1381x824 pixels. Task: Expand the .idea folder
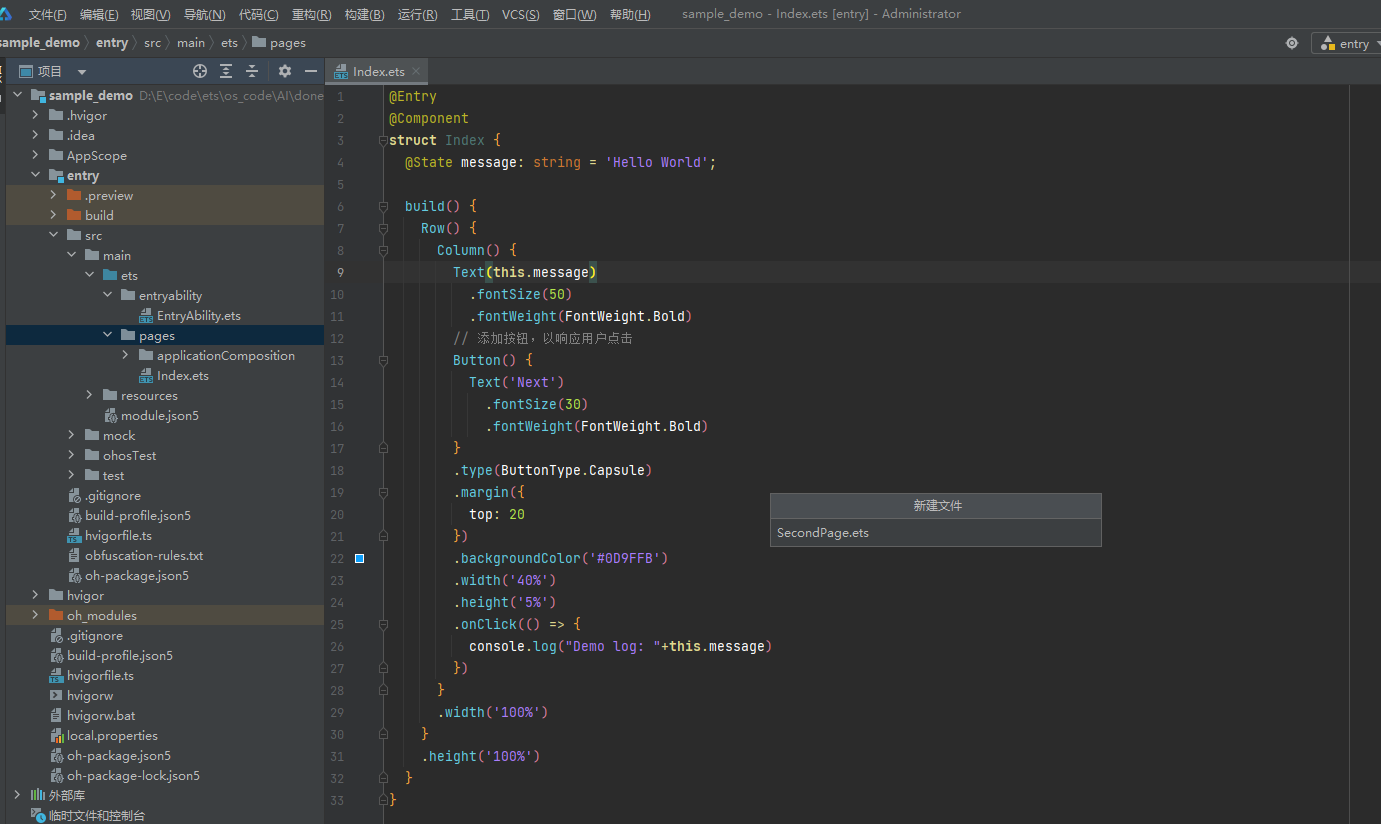(35, 136)
